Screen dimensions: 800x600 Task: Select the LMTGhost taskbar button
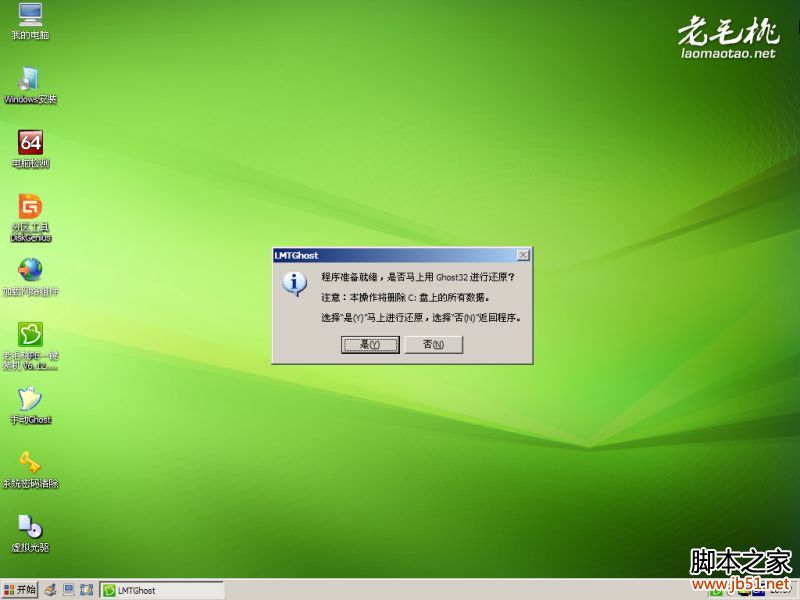(x=160, y=590)
